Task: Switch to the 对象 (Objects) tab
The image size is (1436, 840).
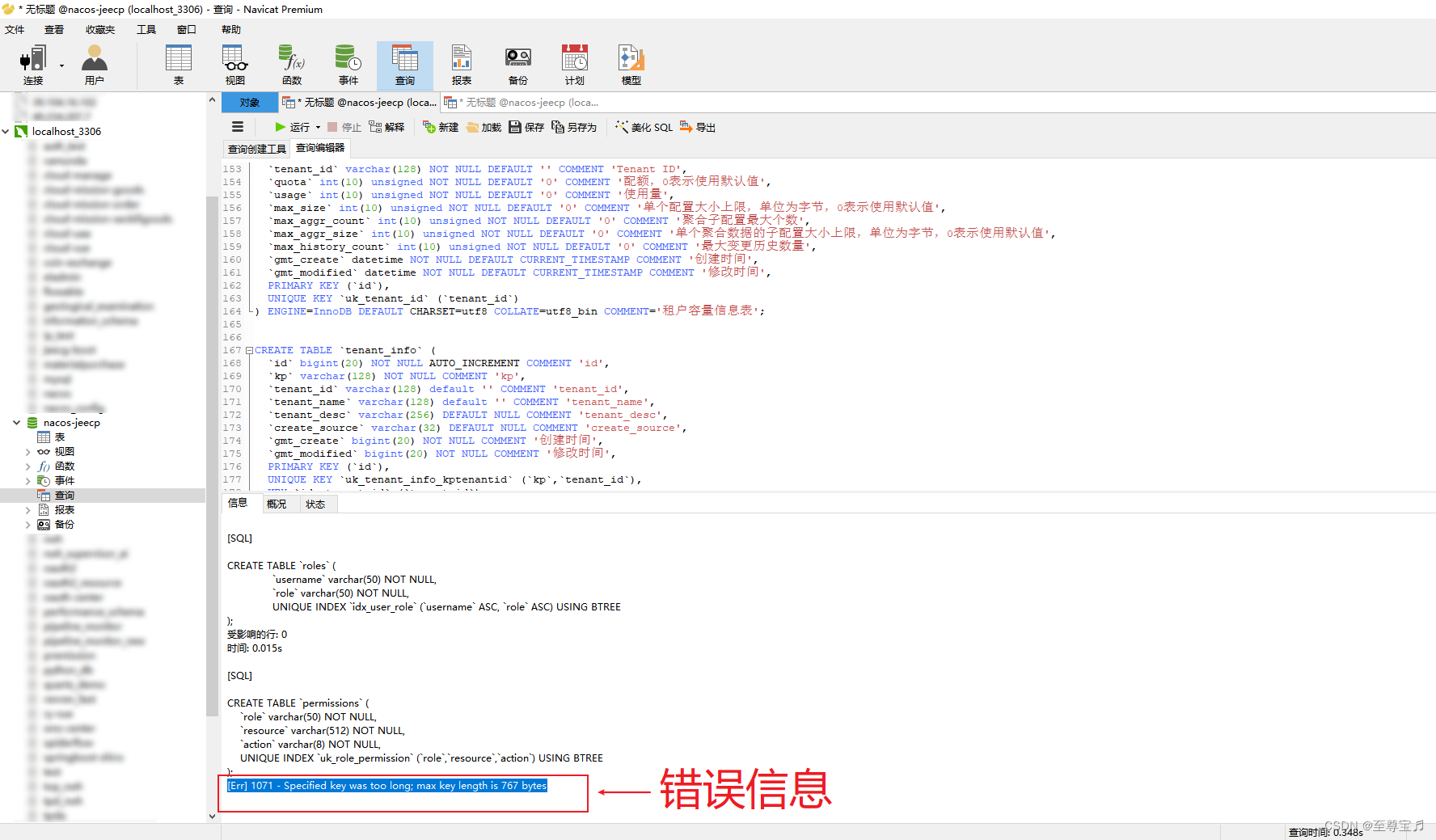Action: point(250,103)
